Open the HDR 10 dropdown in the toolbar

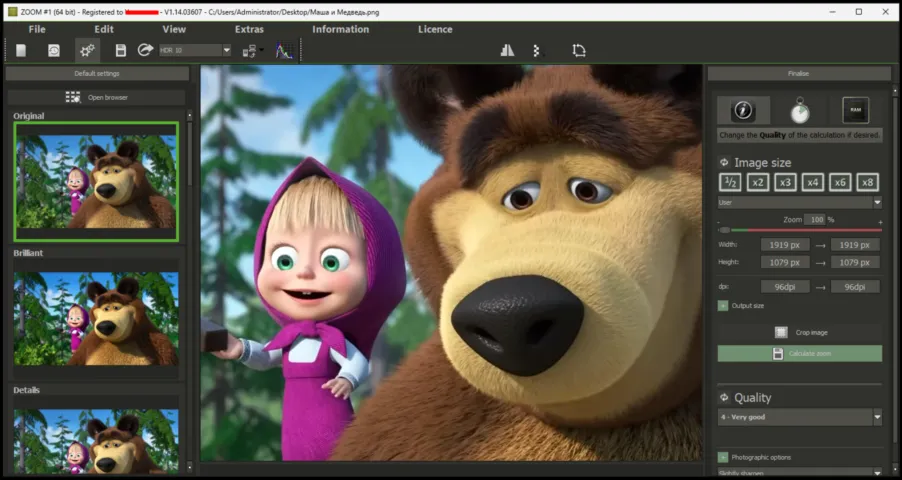pos(194,50)
